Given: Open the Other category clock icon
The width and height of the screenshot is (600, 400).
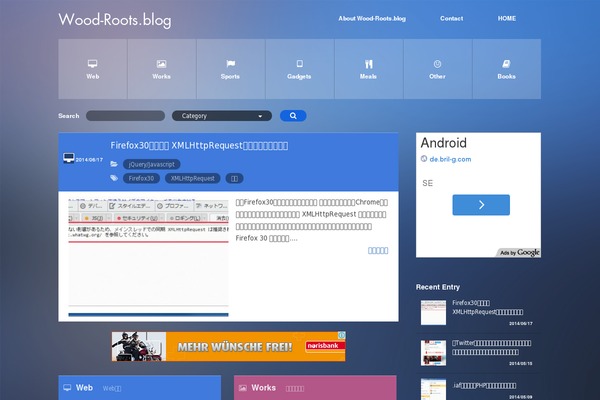Looking at the screenshot, I should [x=437, y=64].
